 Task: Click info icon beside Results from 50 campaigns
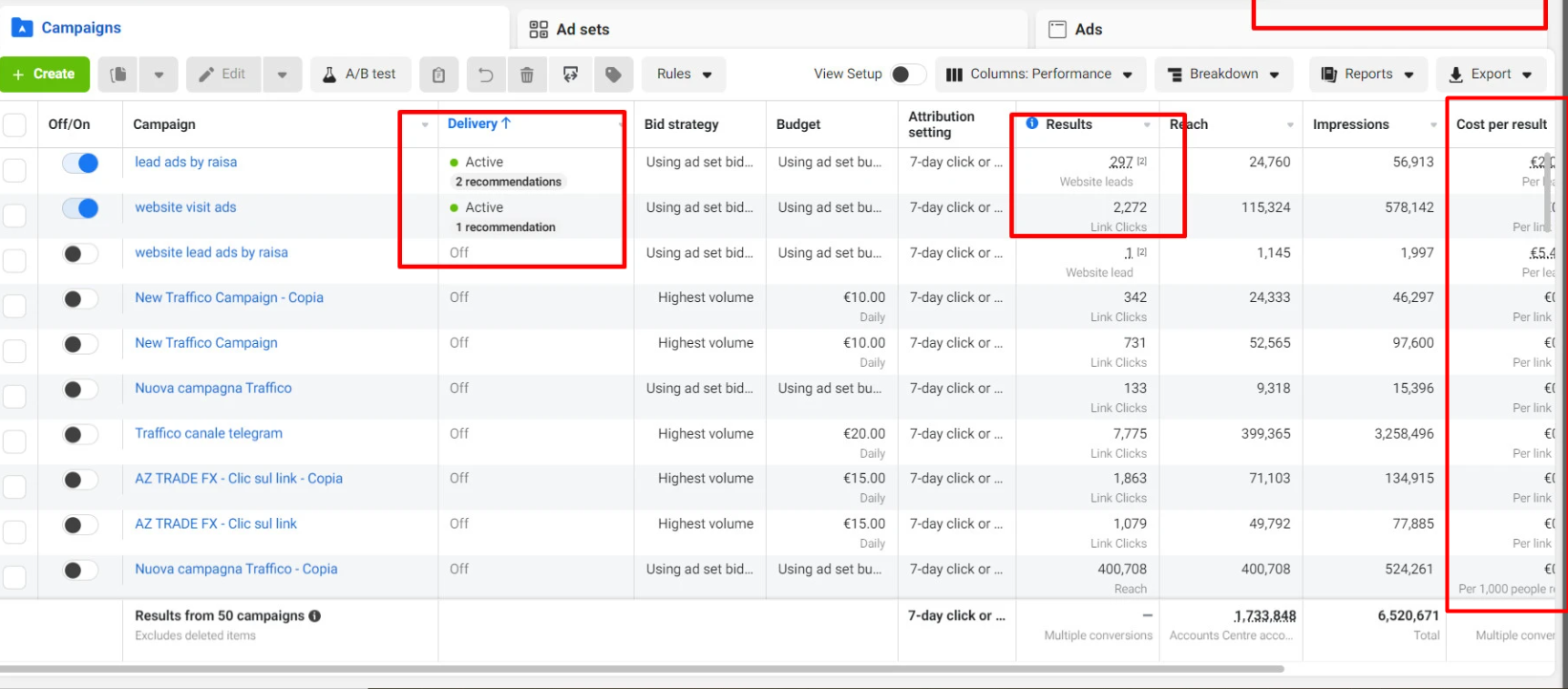click(314, 616)
